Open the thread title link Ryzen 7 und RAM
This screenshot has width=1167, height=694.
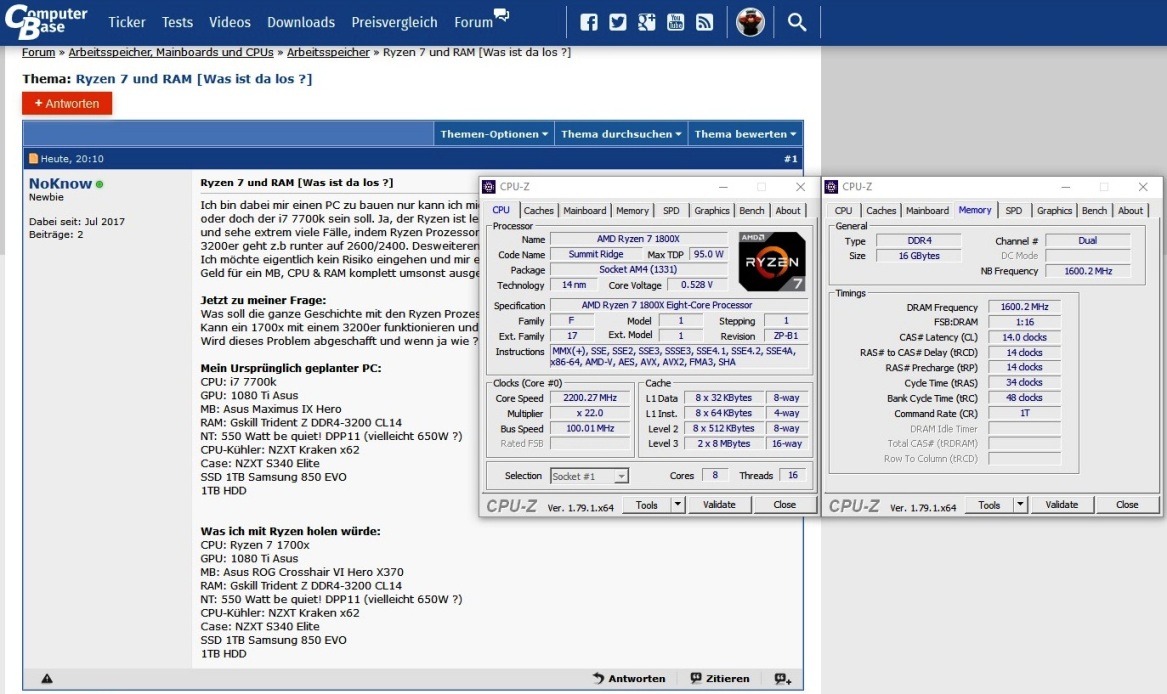[194, 79]
